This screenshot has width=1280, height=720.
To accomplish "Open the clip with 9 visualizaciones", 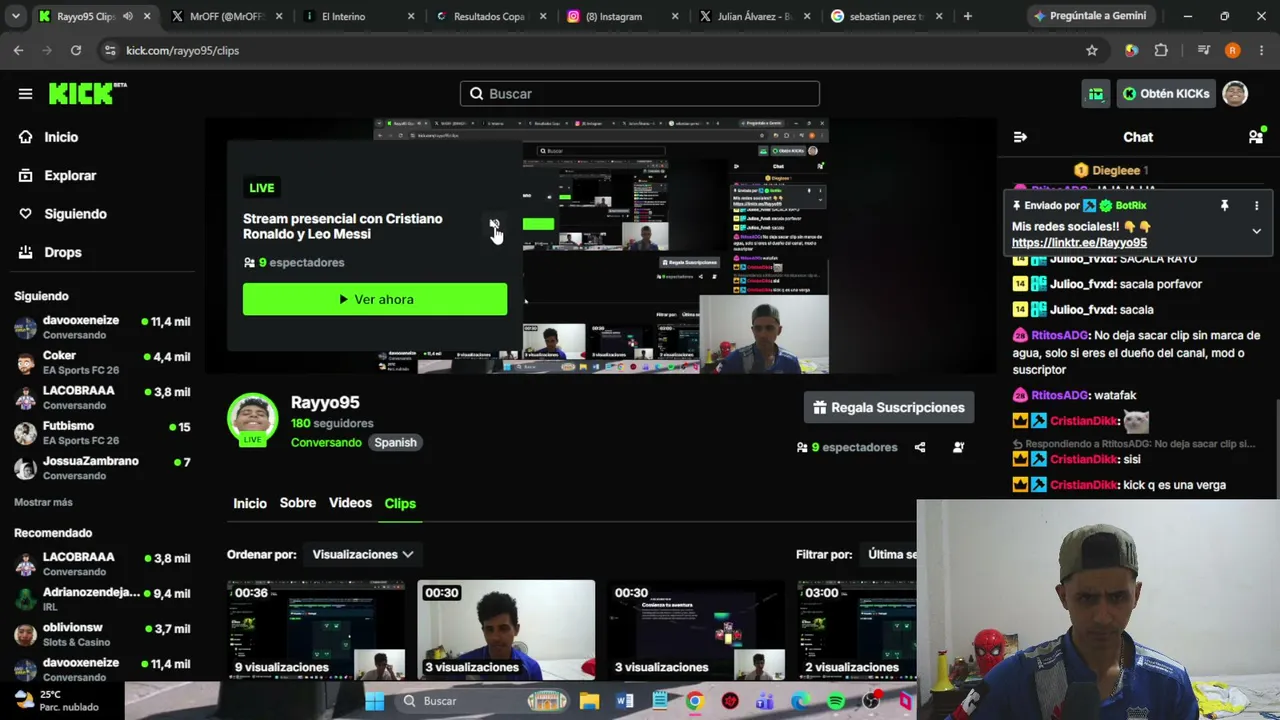I will tap(316, 630).
